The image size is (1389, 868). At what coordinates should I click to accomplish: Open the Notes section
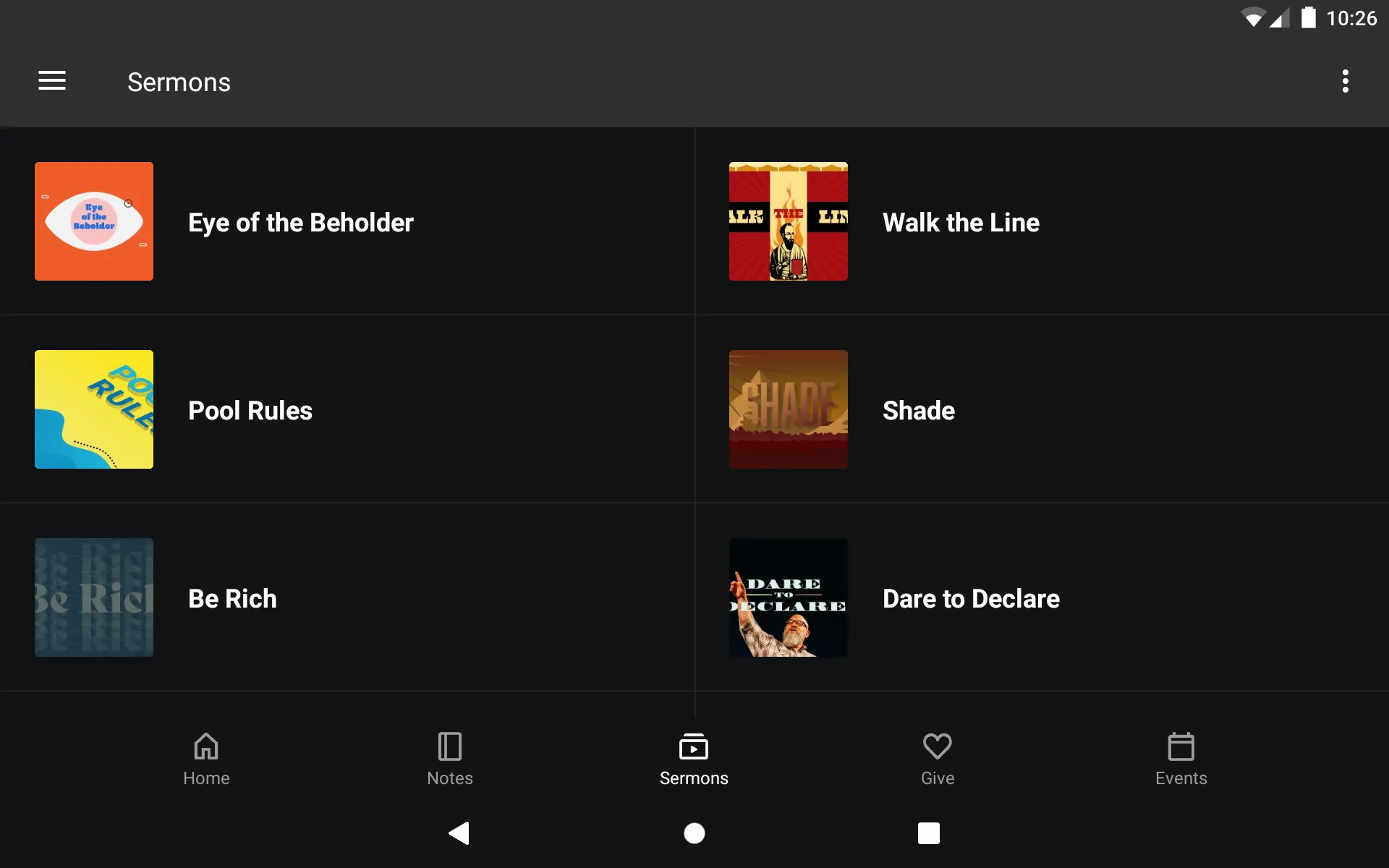click(450, 758)
